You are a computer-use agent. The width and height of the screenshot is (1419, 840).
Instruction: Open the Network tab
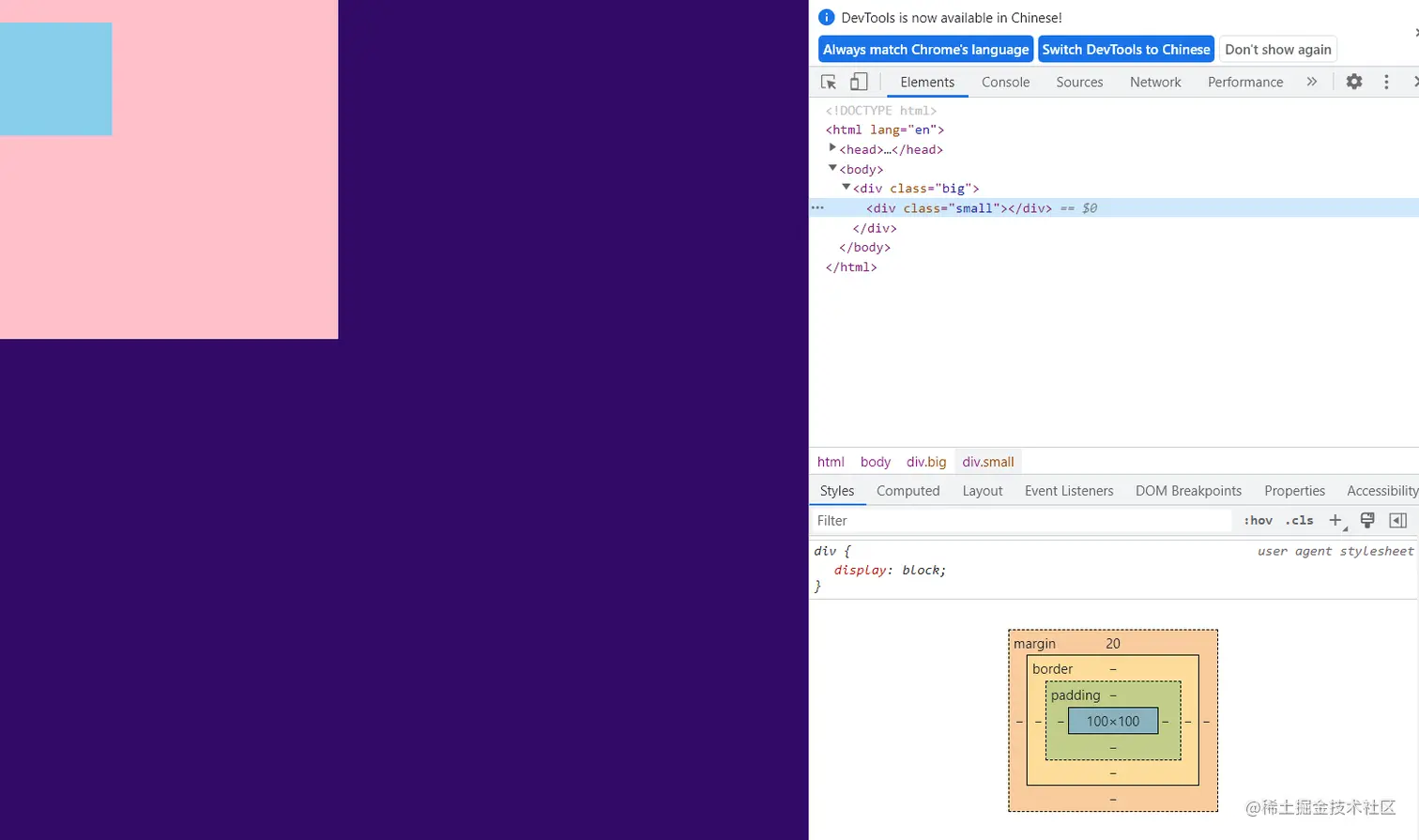1155,82
